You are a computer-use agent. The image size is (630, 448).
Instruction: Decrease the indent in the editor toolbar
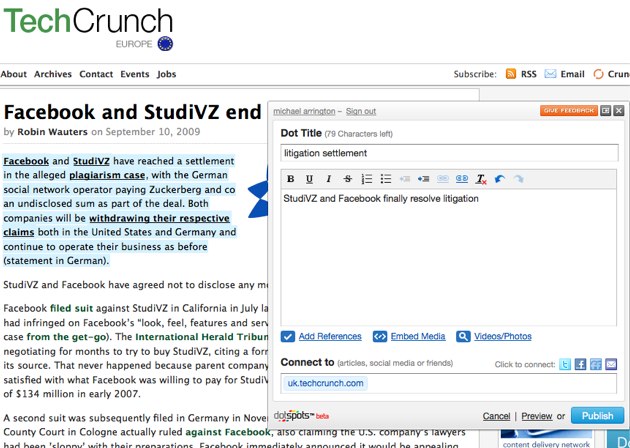click(x=405, y=179)
